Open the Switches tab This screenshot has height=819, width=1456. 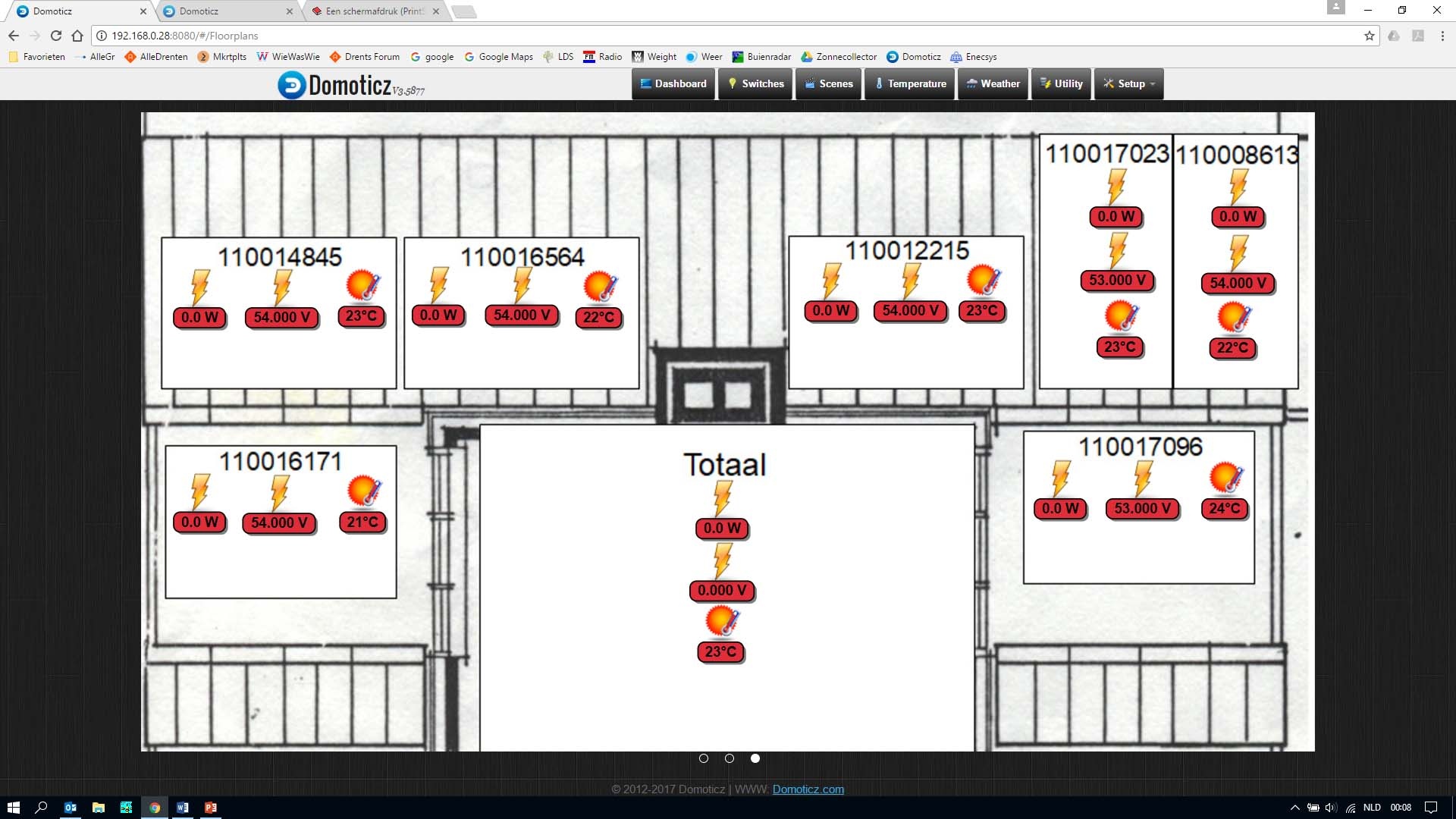755,83
